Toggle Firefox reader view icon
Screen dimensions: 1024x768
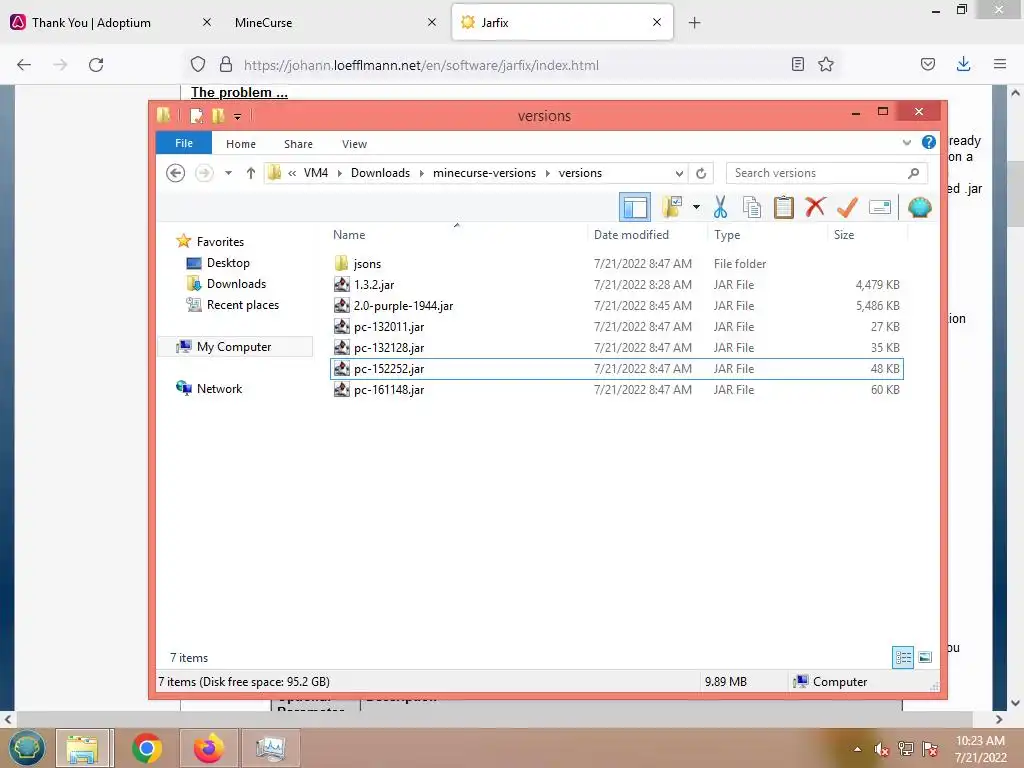point(797,64)
